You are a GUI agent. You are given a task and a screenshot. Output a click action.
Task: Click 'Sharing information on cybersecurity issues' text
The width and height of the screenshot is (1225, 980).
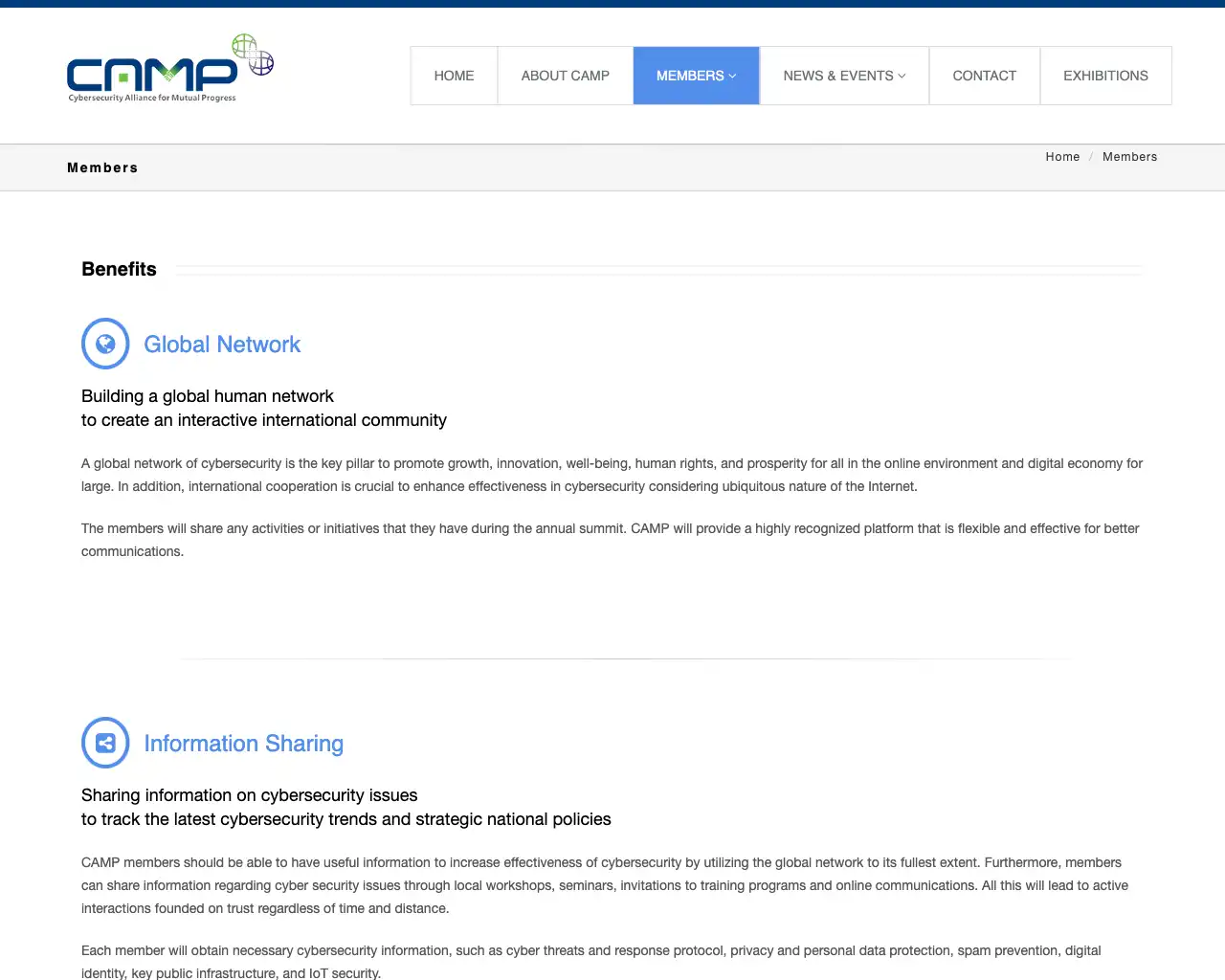[x=250, y=795]
